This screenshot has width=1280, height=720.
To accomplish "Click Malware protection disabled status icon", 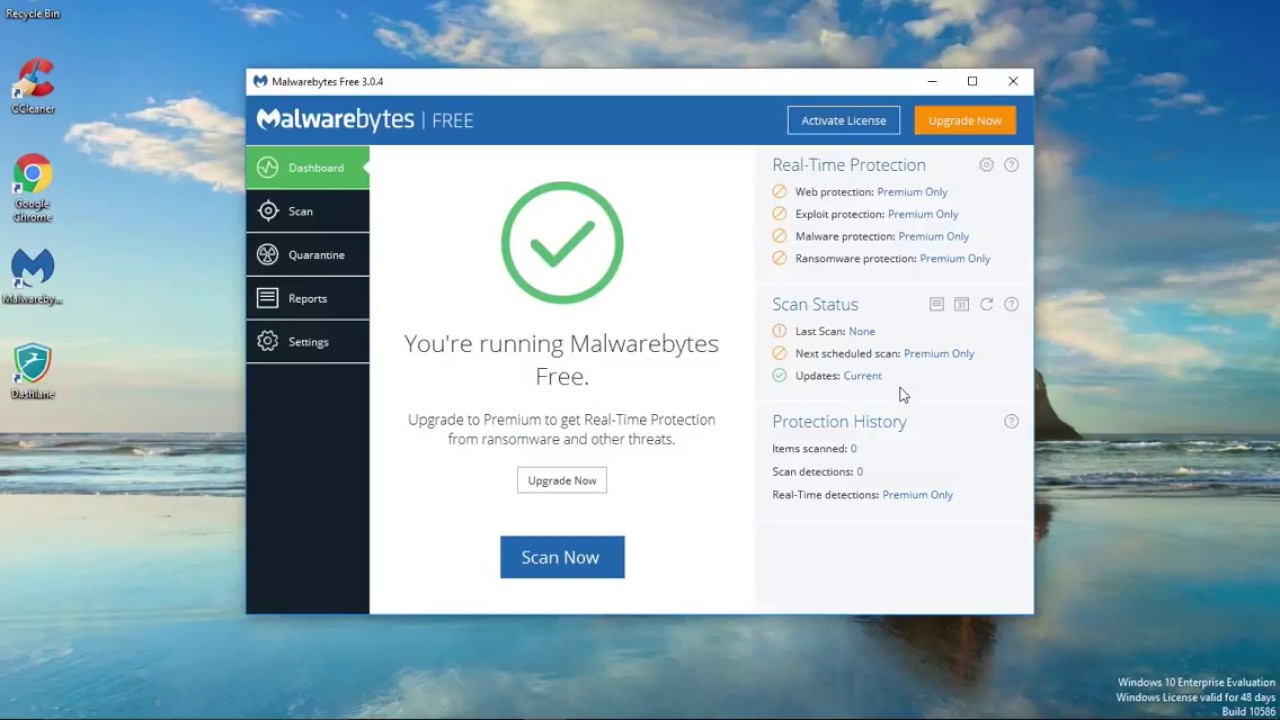I will 780,236.
